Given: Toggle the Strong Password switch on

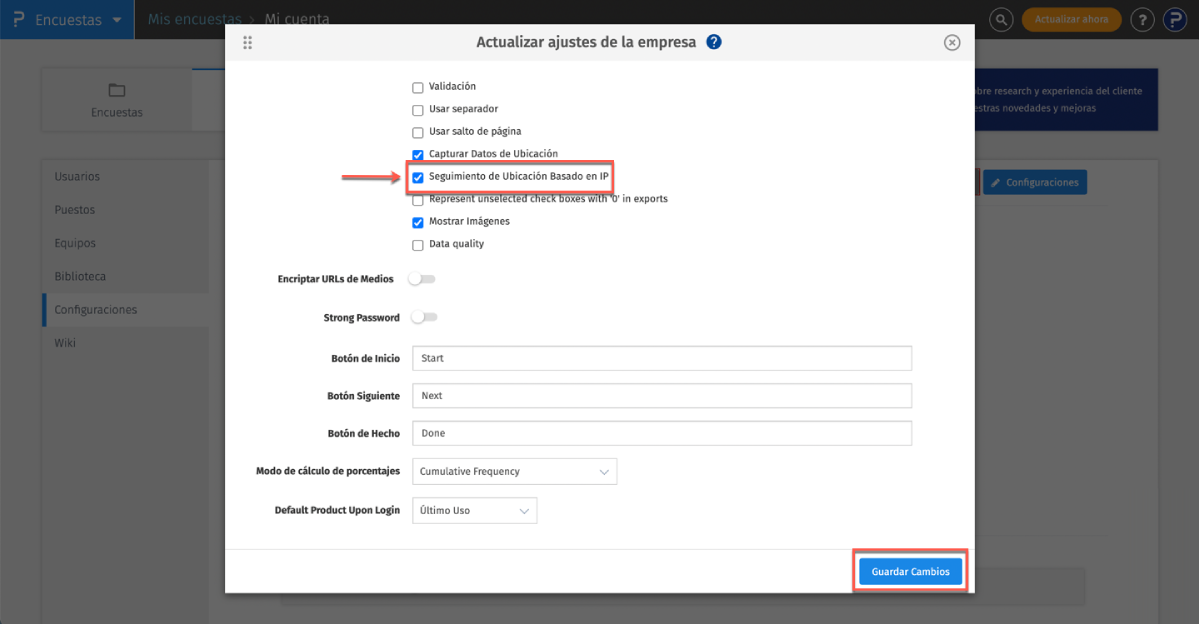Looking at the screenshot, I should pyautogui.click(x=423, y=317).
